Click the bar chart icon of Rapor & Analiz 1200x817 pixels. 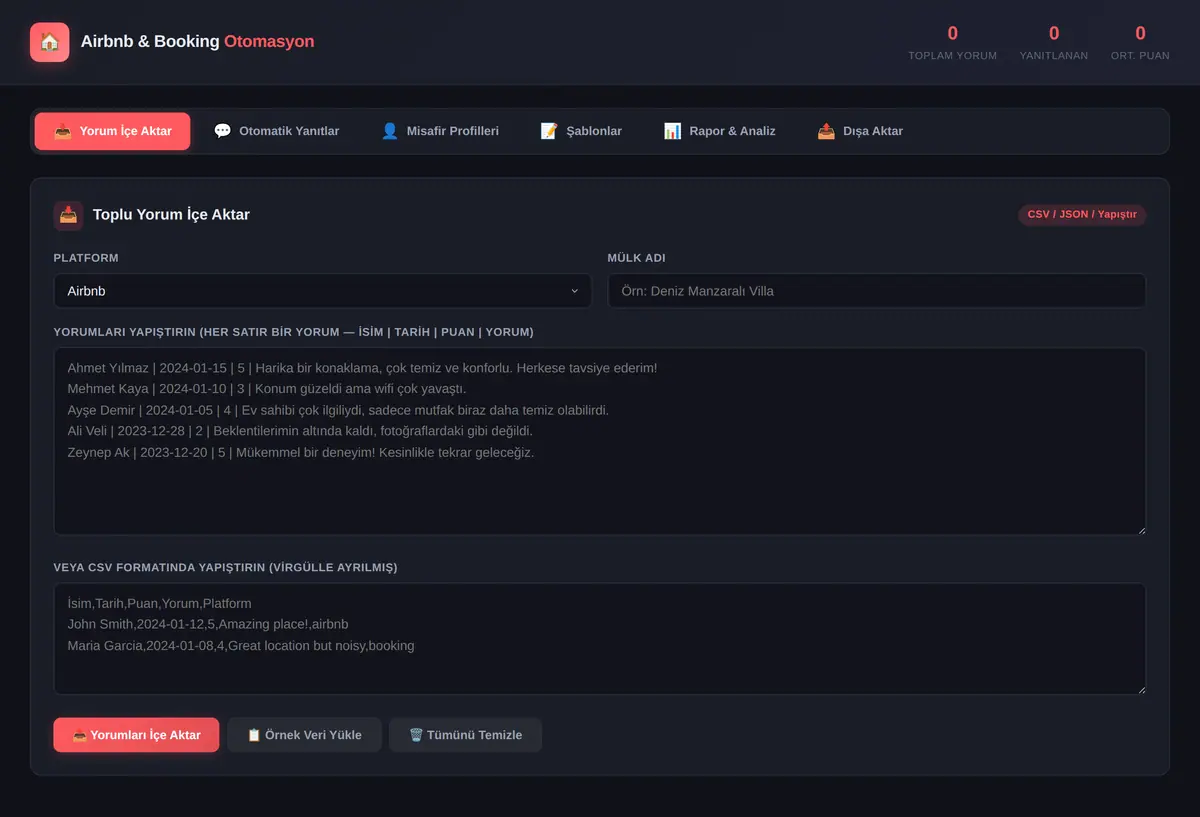672,131
